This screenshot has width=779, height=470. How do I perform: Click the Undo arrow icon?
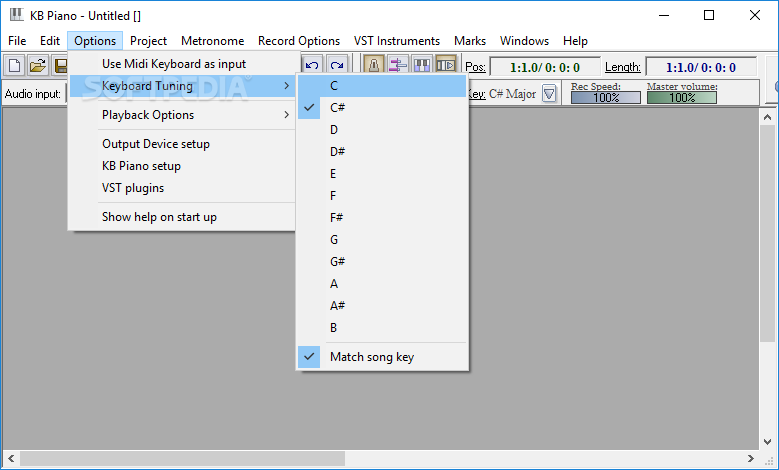[x=312, y=66]
